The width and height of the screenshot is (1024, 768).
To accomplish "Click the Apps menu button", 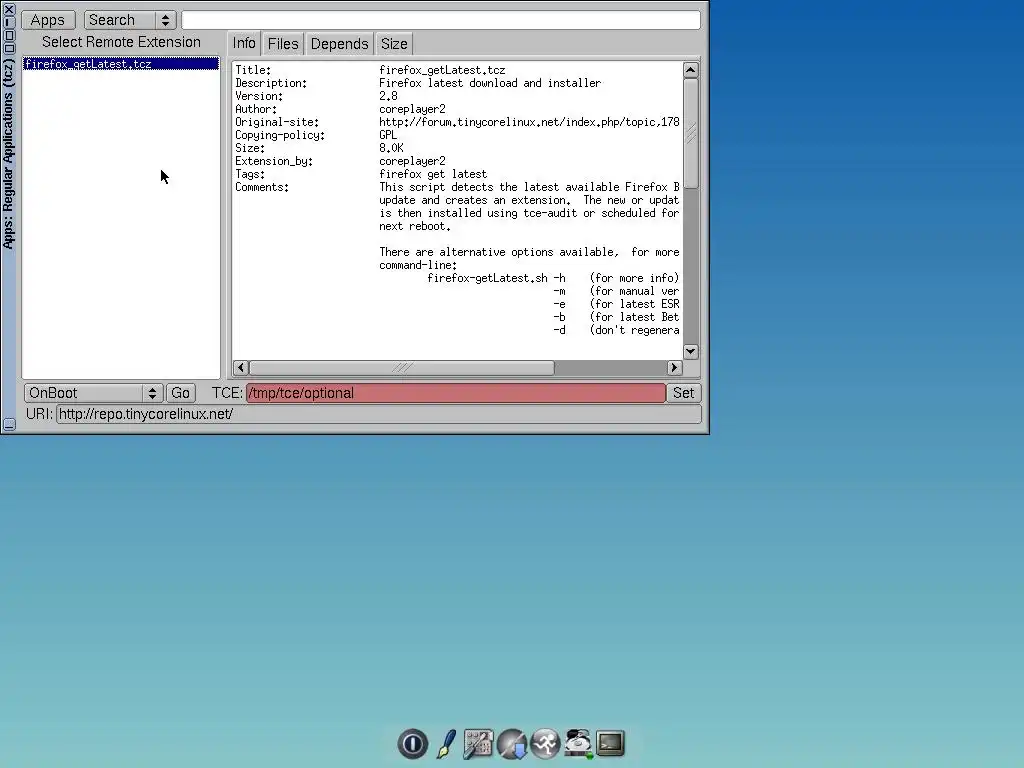I will click(x=48, y=20).
